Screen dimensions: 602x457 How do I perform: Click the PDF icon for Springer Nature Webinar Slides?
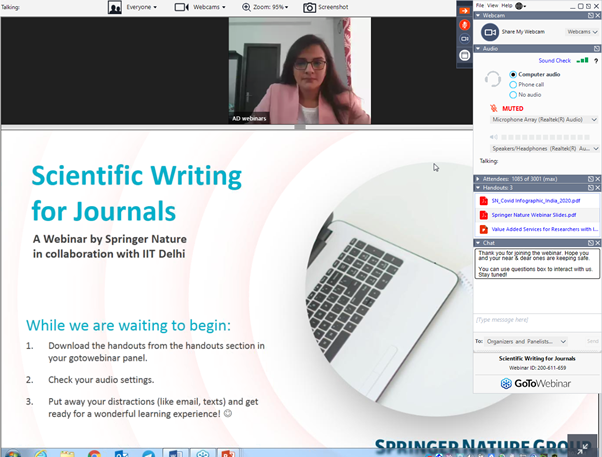click(484, 215)
